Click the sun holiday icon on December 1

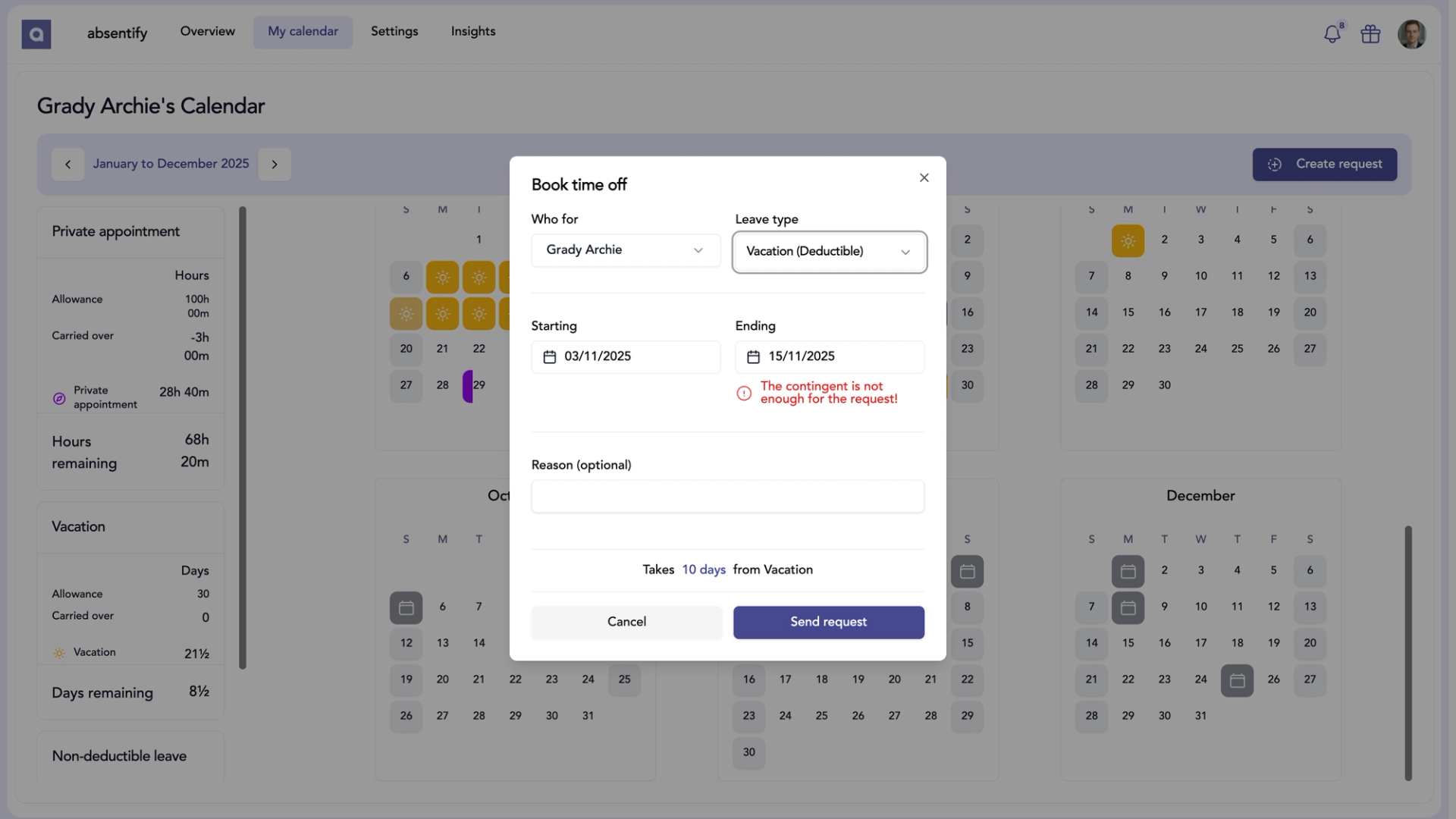pyautogui.click(x=1128, y=240)
